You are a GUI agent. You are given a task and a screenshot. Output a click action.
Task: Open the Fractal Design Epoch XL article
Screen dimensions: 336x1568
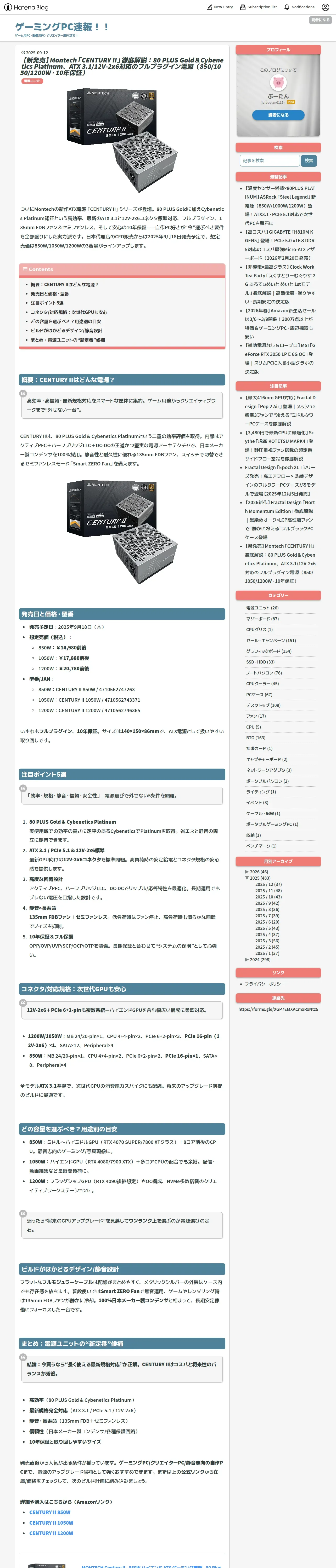(280, 480)
